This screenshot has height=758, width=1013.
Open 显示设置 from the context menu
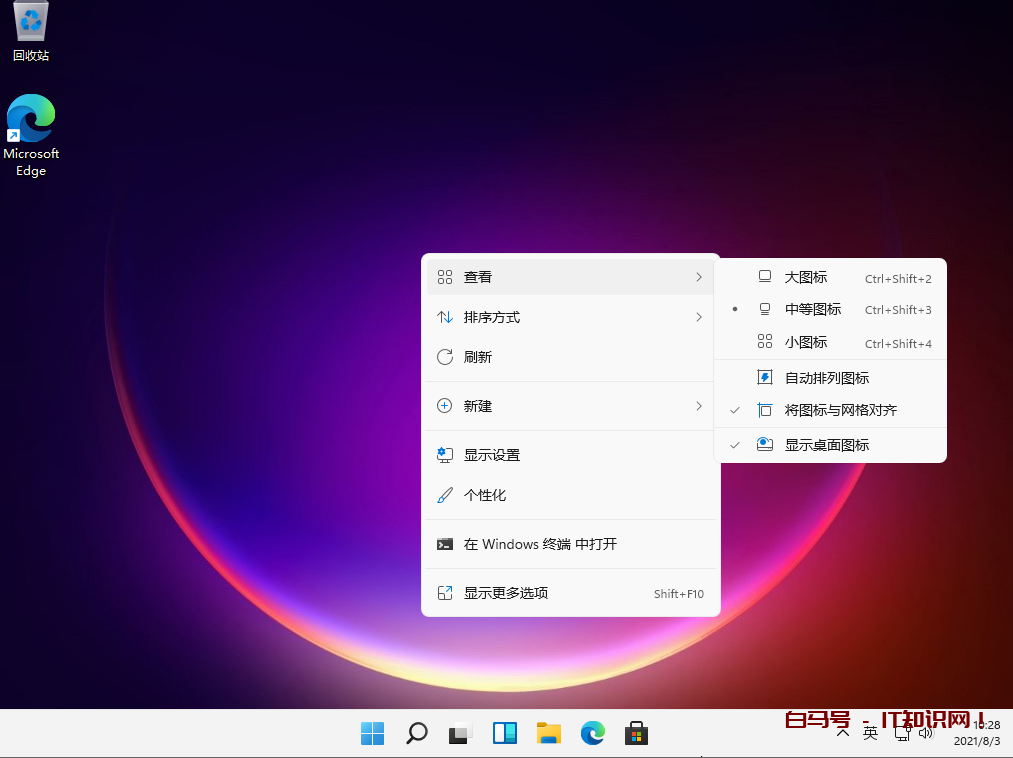point(491,454)
